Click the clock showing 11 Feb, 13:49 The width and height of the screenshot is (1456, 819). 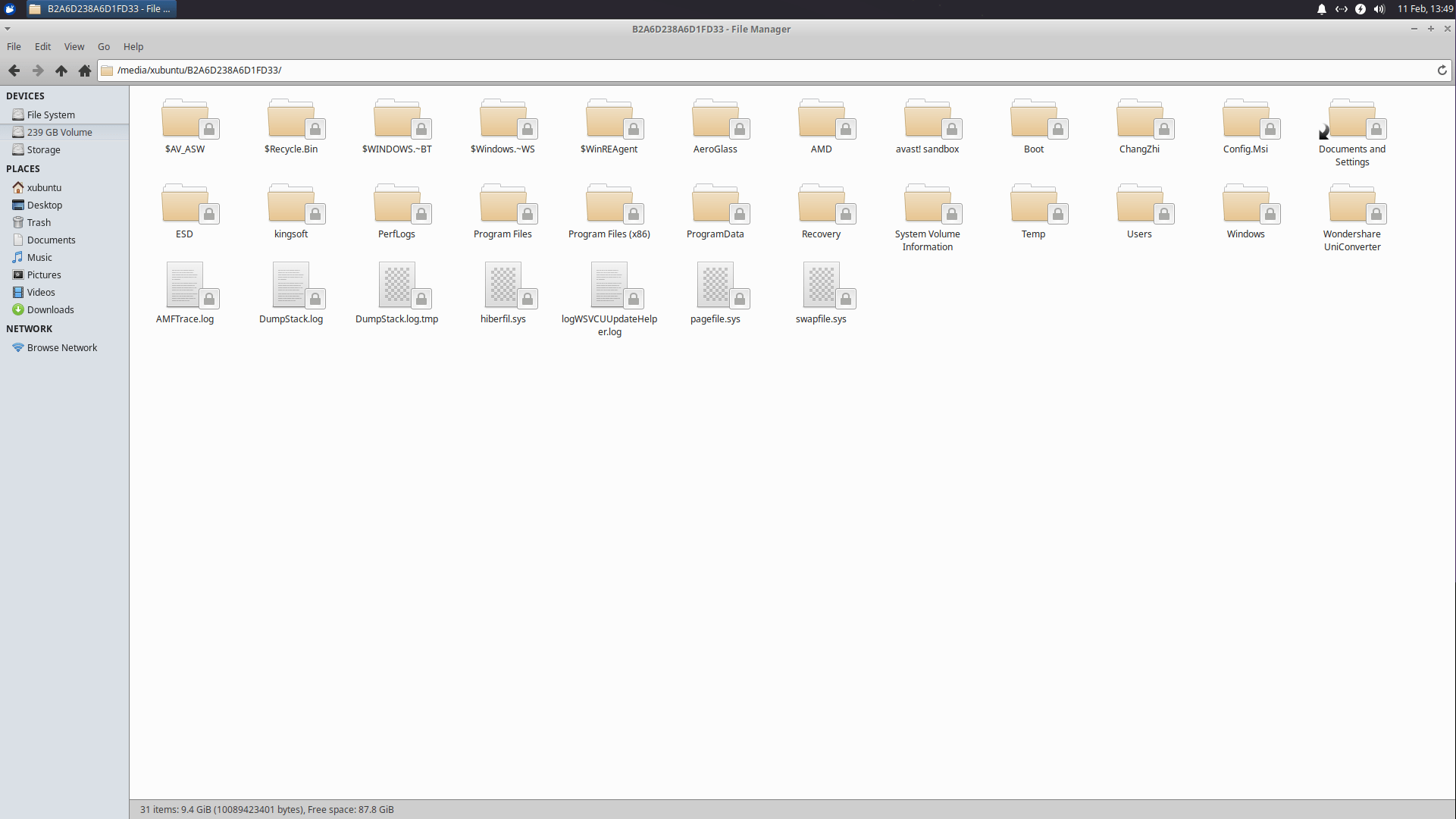pyautogui.click(x=1425, y=9)
